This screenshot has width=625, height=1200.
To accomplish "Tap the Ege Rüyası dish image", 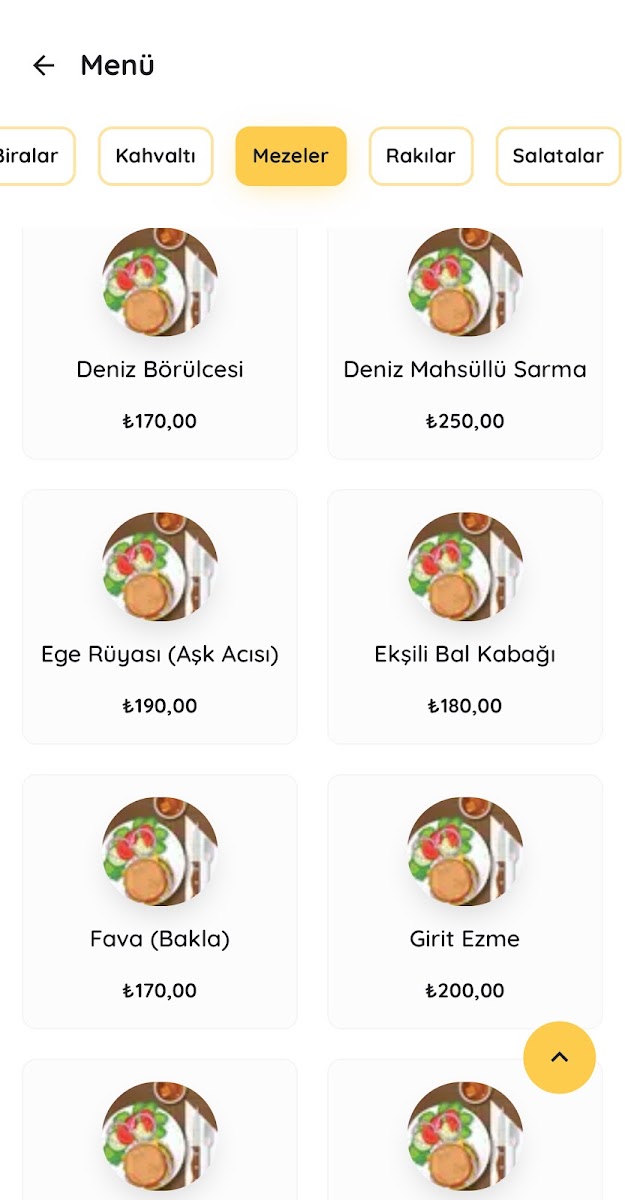I will pyautogui.click(x=160, y=566).
